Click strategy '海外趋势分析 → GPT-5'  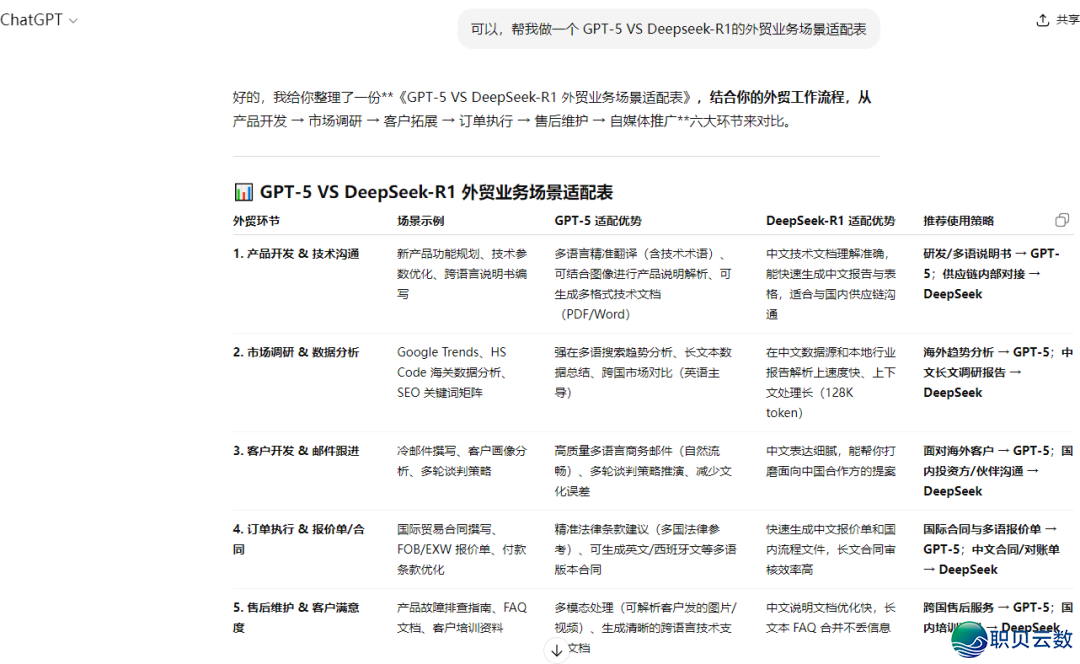[998, 372]
